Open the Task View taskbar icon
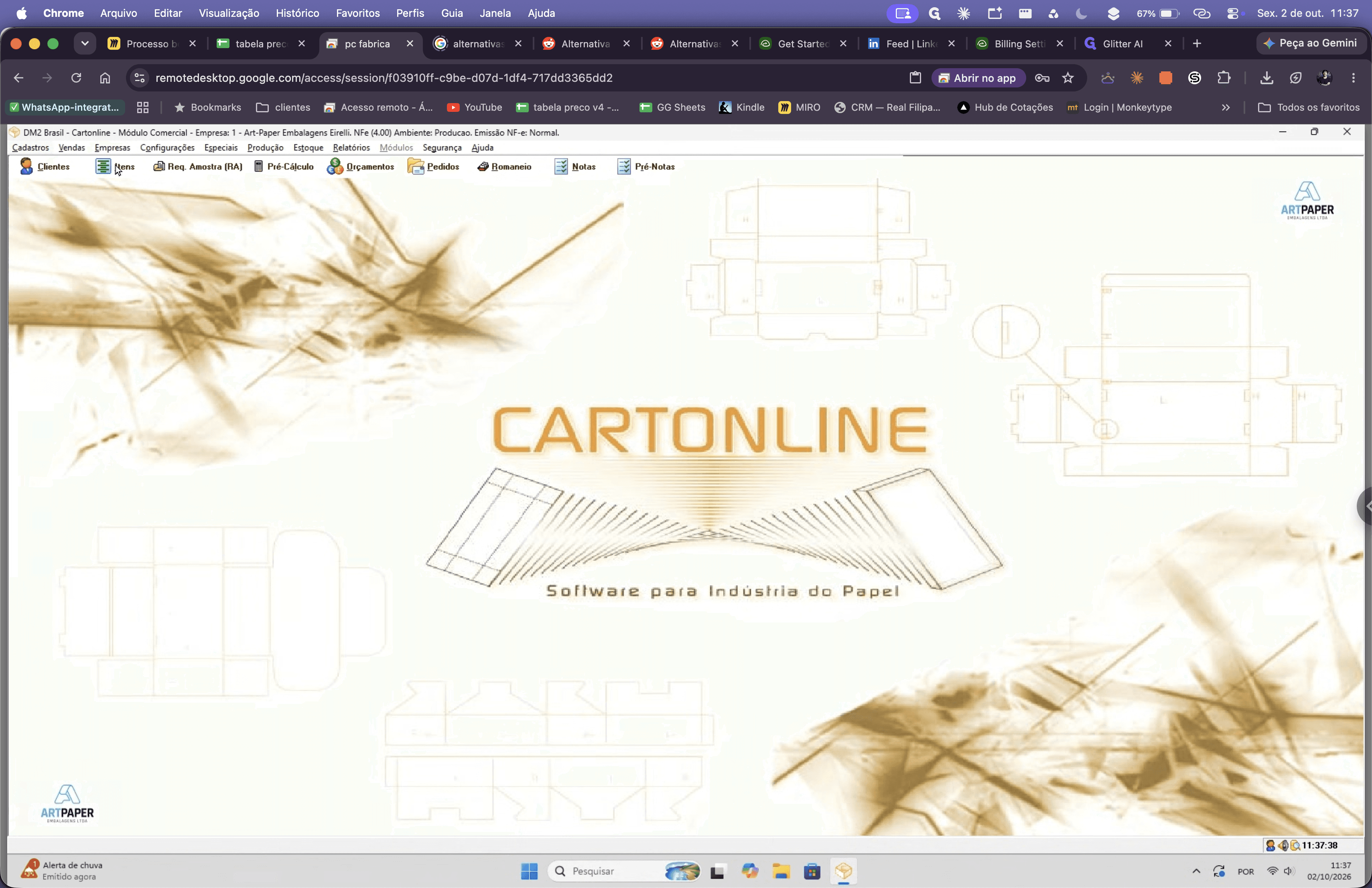Screen dimensions: 1372x888 pyautogui.click(x=717, y=871)
